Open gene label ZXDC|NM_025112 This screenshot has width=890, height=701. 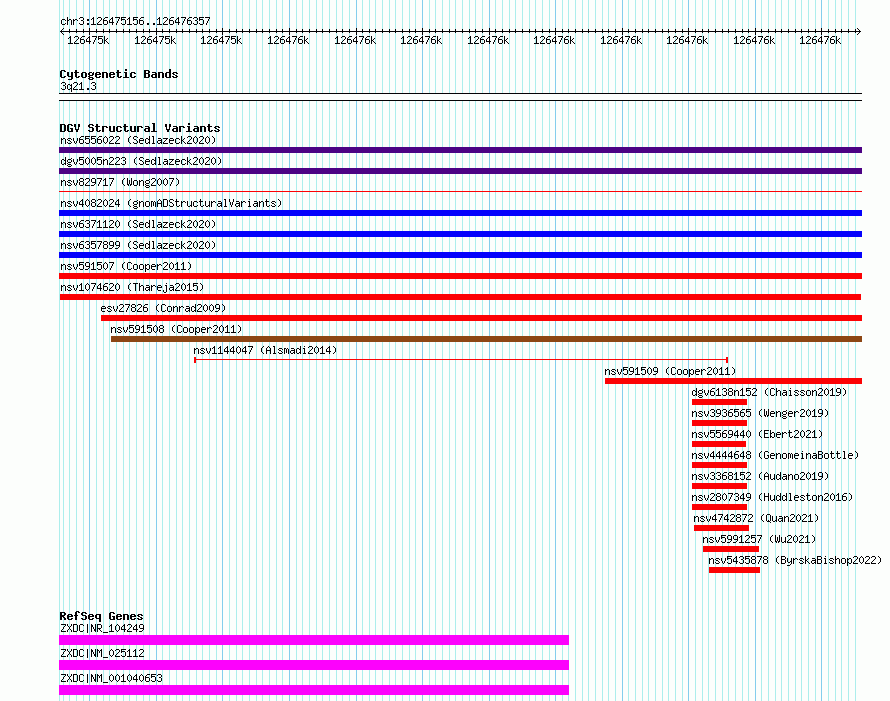[x=102, y=653]
